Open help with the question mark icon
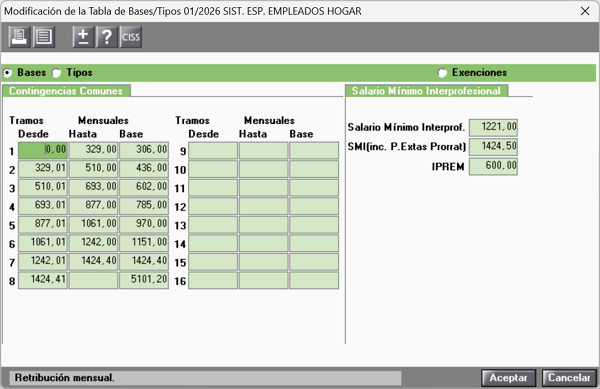600x389 pixels. pos(107,37)
